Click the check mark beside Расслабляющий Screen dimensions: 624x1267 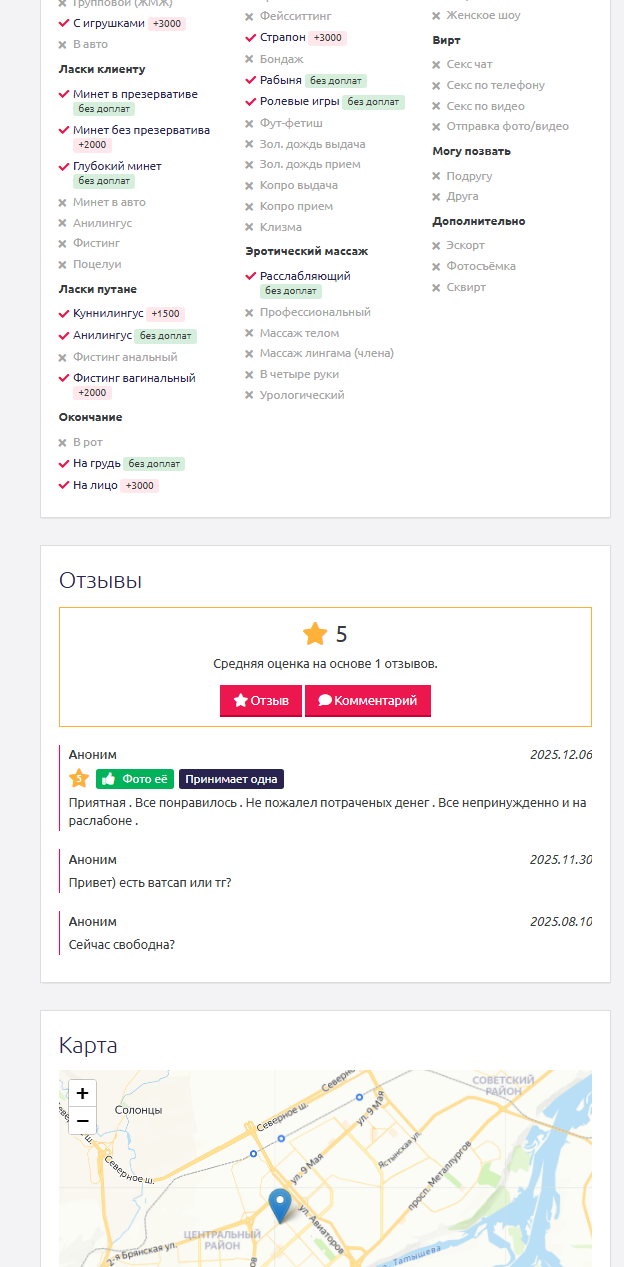pos(250,276)
